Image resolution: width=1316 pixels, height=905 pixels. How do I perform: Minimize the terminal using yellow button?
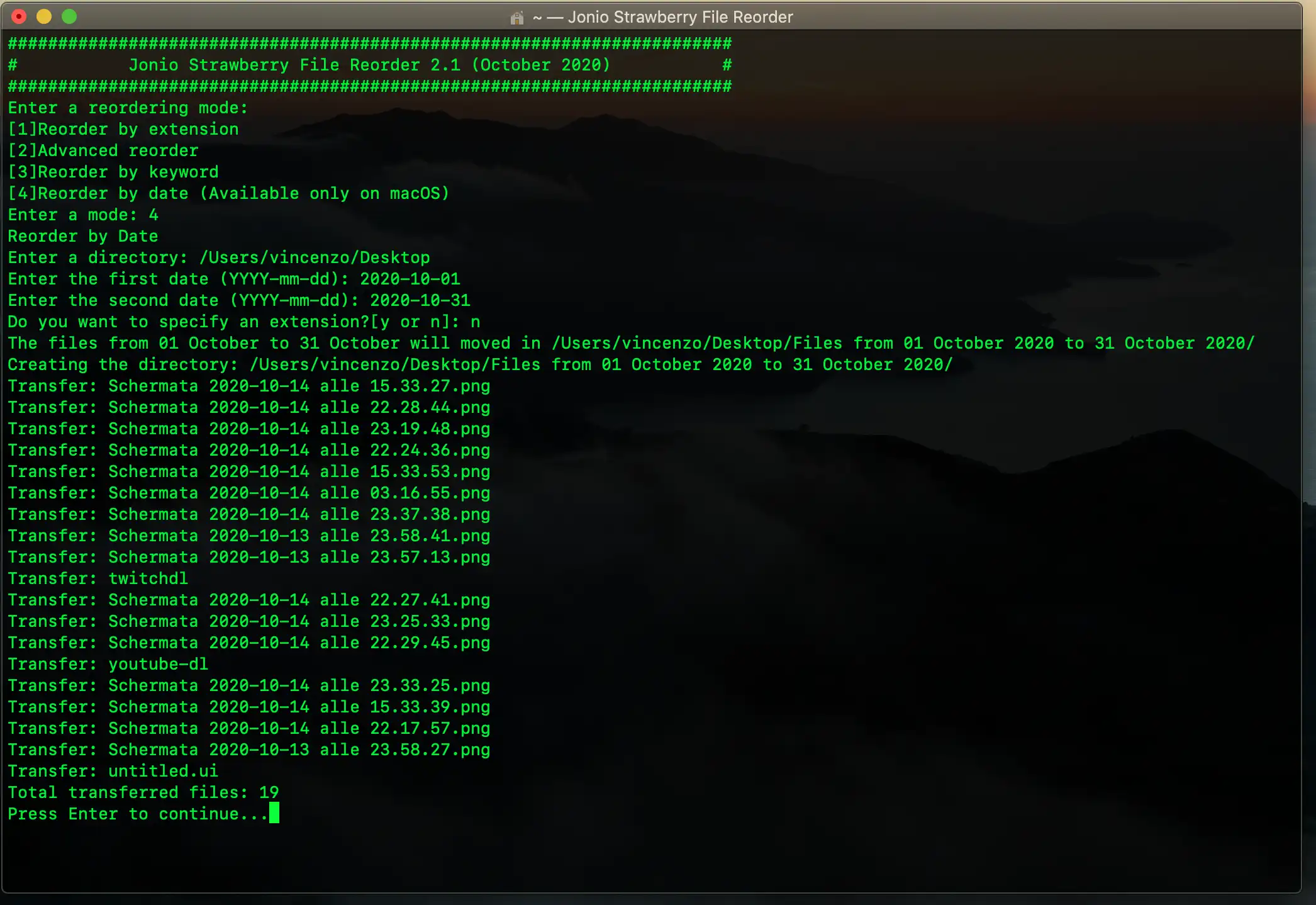[44, 17]
